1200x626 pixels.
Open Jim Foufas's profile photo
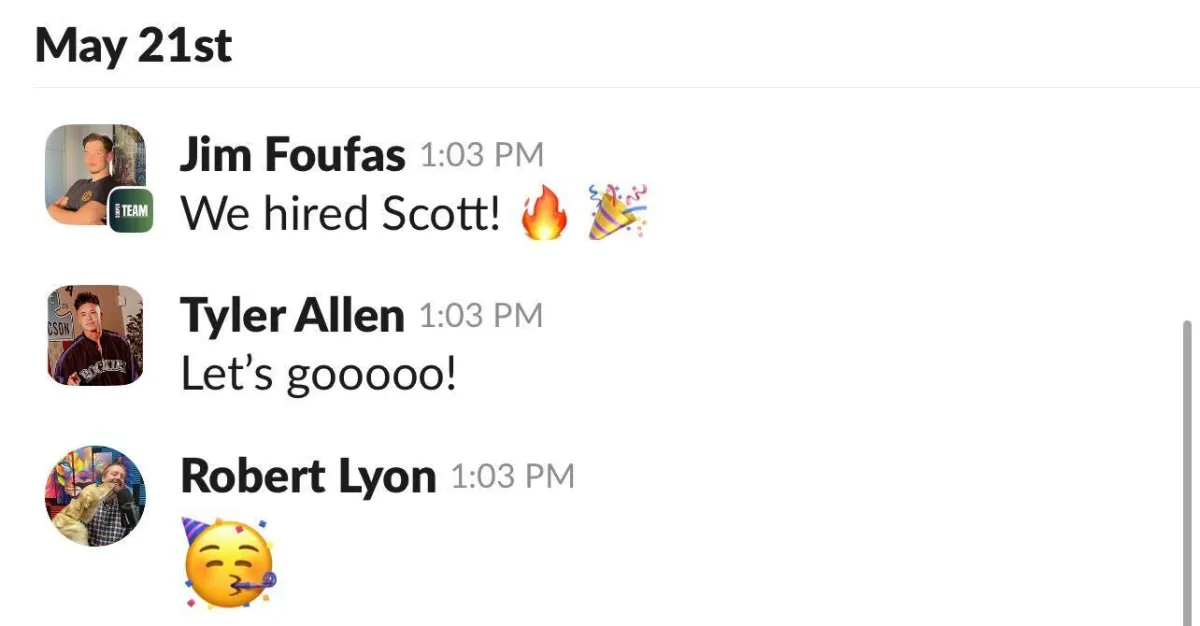tap(96, 175)
